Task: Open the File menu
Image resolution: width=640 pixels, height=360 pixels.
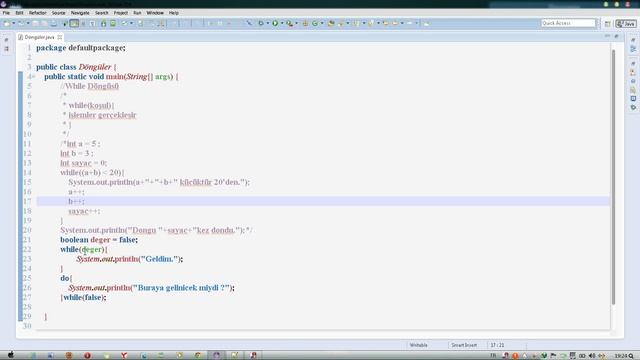Action: point(6,13)
